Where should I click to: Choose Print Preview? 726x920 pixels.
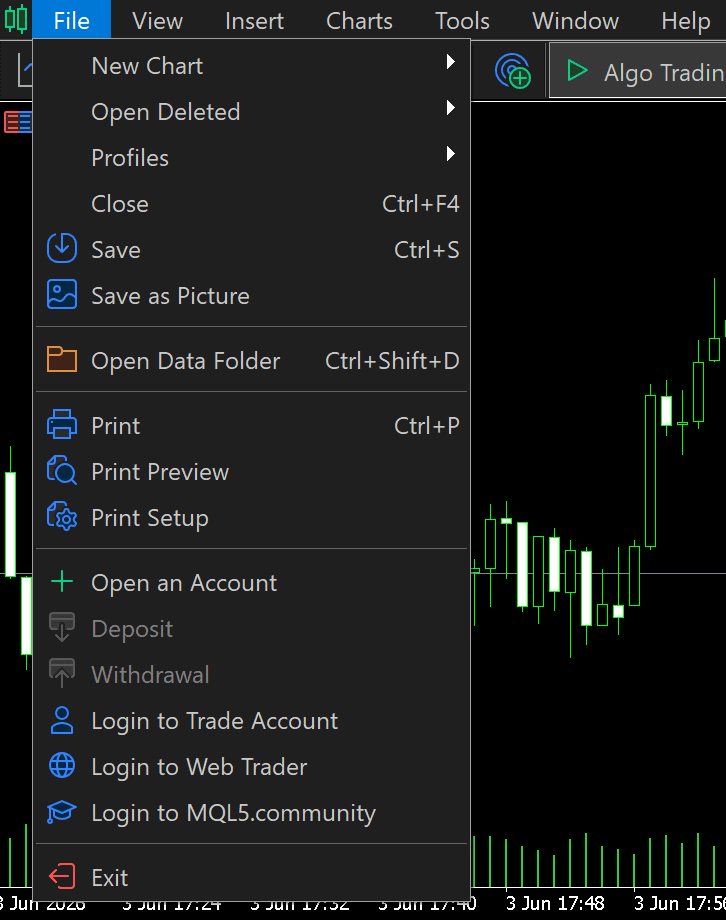point(252,471)
